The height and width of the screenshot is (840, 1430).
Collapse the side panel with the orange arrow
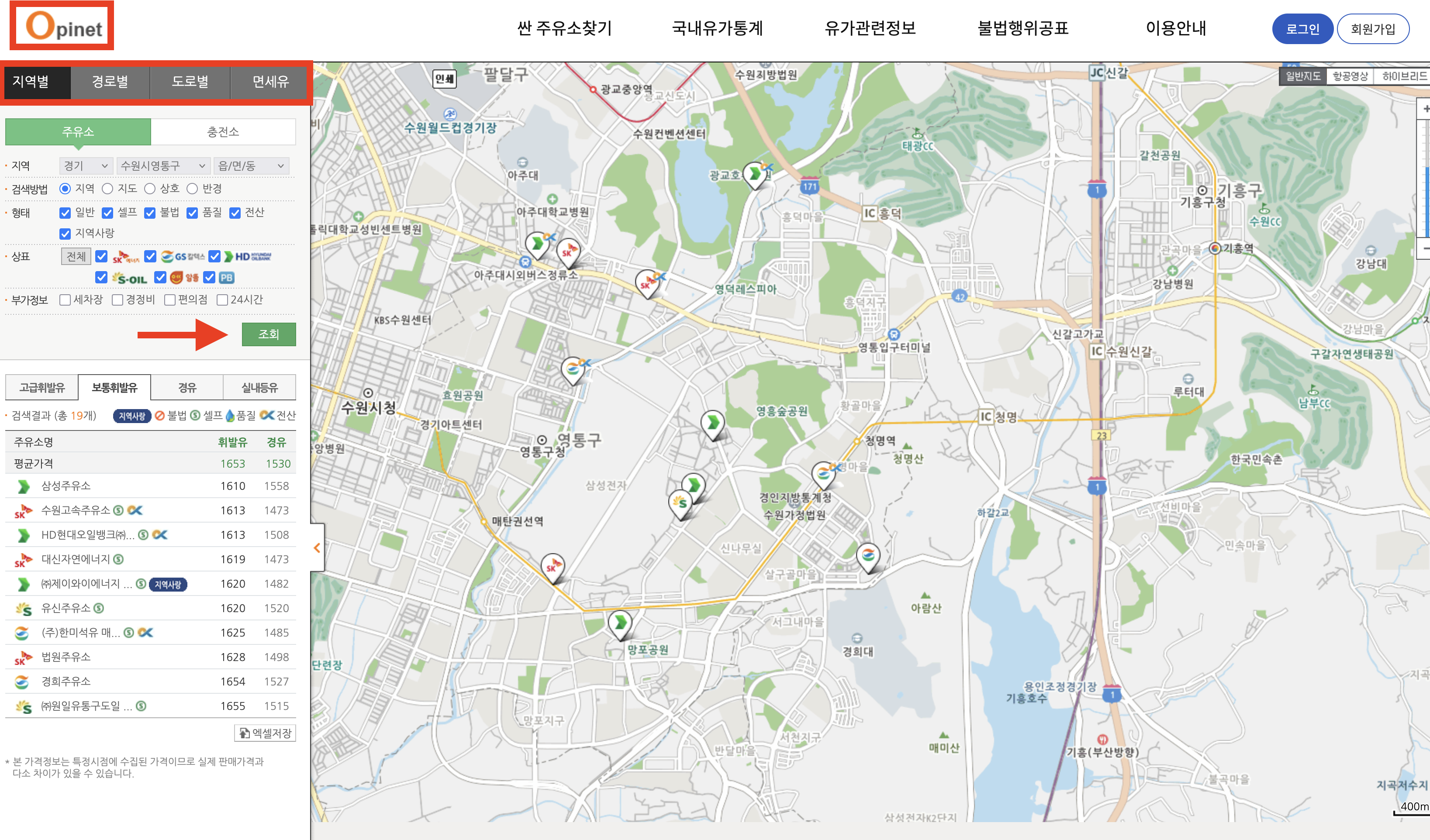tap(317, 548)
